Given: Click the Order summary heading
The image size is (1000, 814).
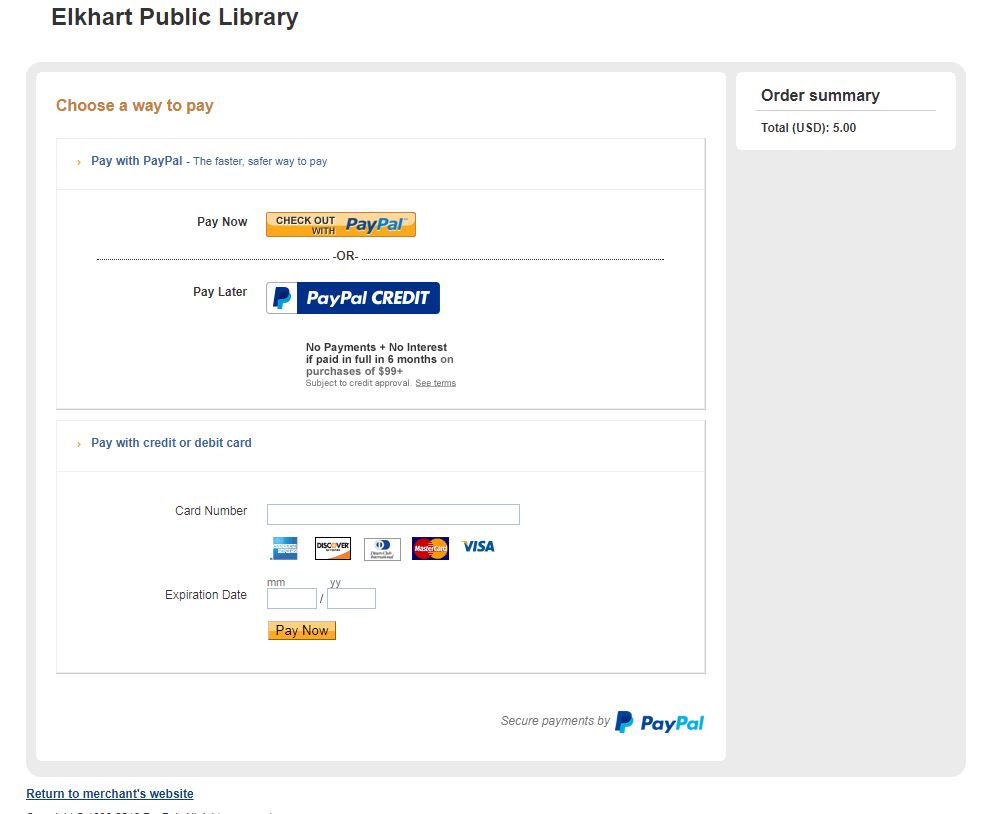Looking at the screenshot, I should click(x=820, y=96).
